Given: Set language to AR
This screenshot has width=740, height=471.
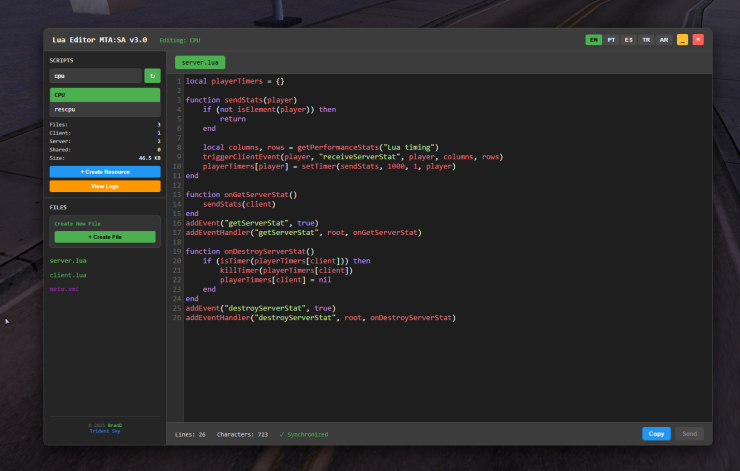Looking at the screenshot, I should point(664,39).
